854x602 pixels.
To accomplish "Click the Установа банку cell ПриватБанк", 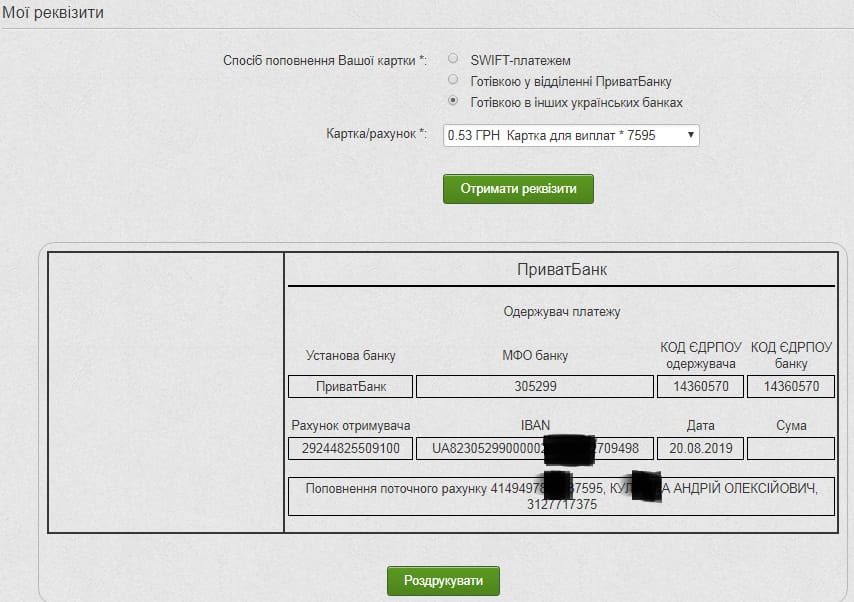I will (x=350, y=386).
